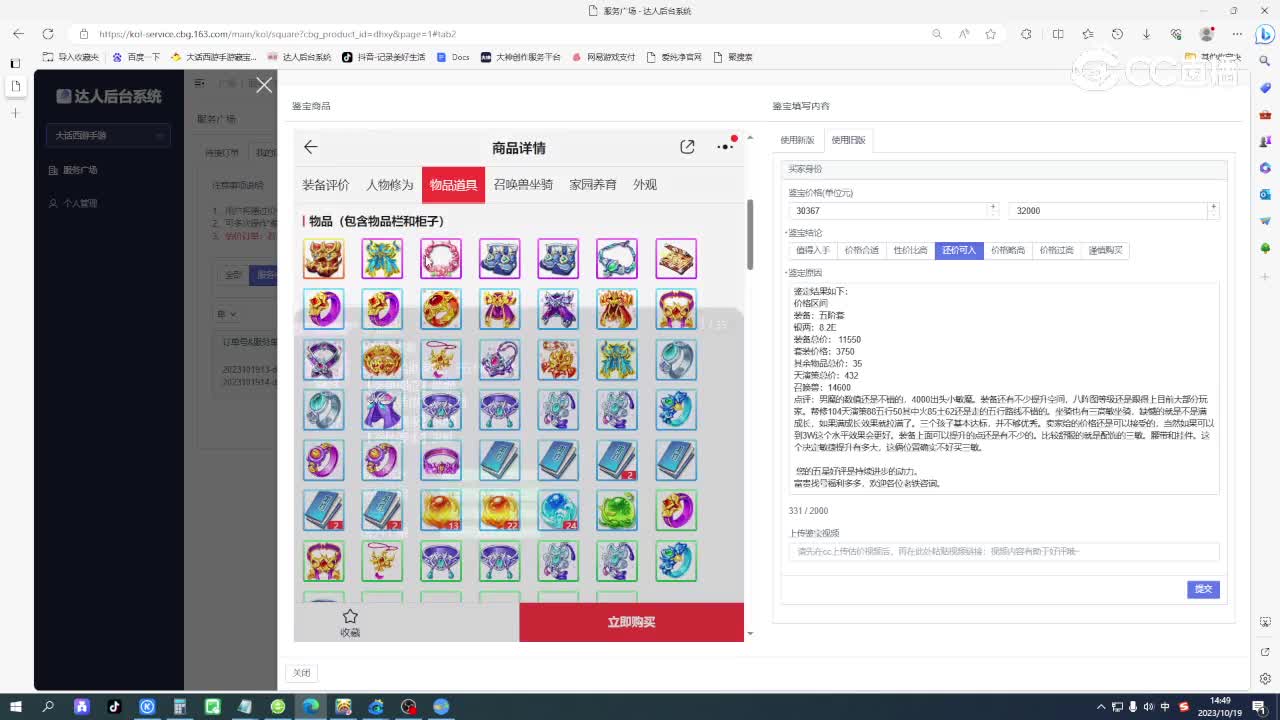This screenshot has width=1280, height=720.
Task: Open the Edge browser taskbar icon
Action: tap(310, 706)
